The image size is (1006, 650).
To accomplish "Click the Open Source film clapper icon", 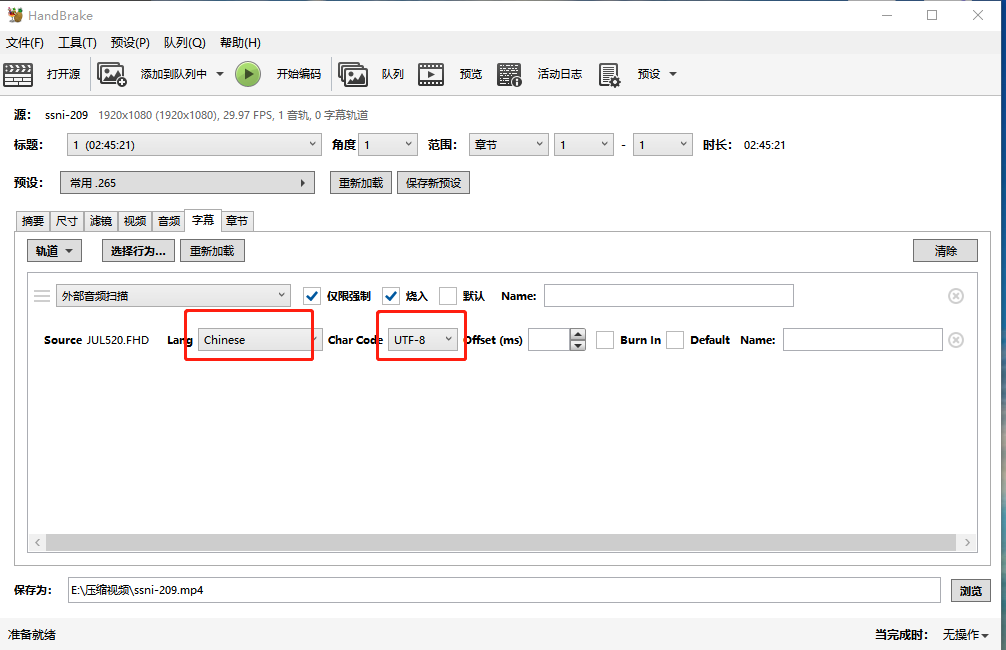I will [x=18, y=74].
